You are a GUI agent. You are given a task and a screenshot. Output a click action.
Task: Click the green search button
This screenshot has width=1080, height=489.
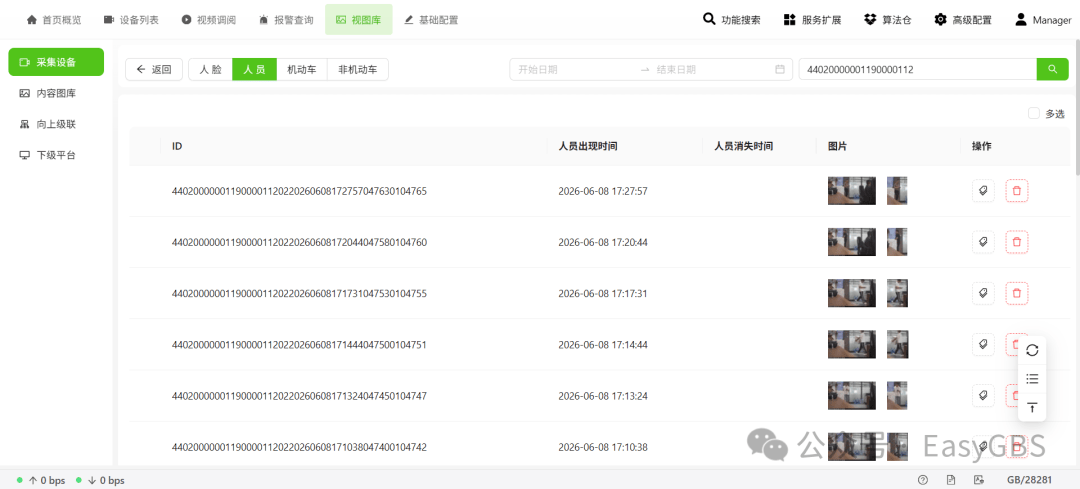1052,69
